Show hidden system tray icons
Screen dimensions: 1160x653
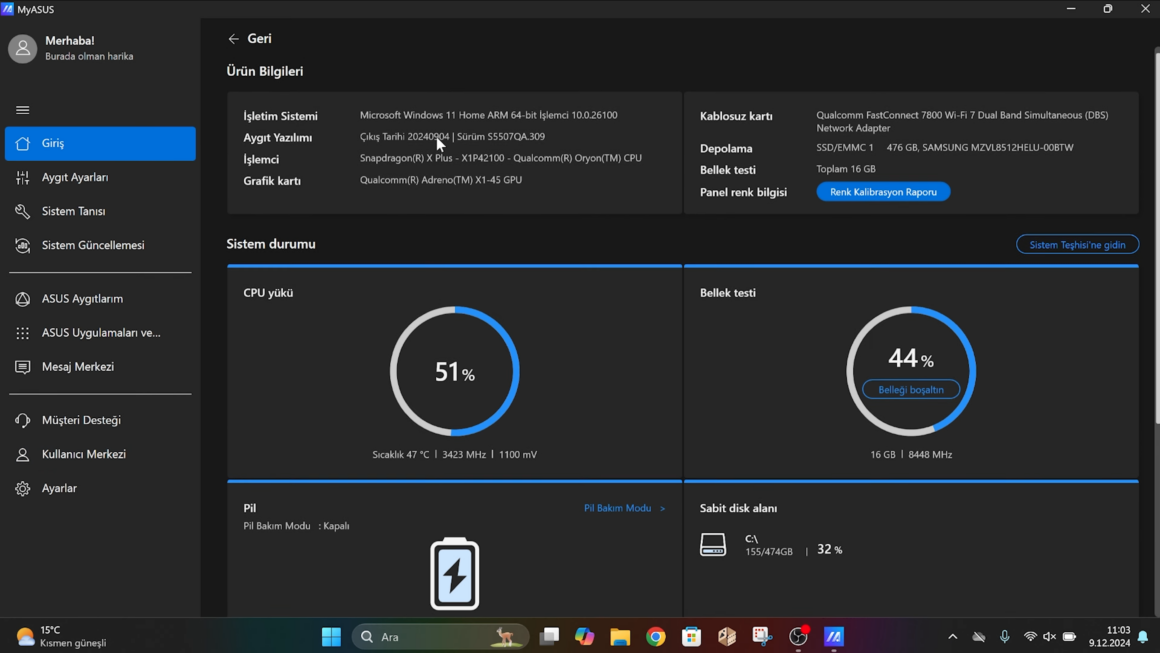pos(953,637)
